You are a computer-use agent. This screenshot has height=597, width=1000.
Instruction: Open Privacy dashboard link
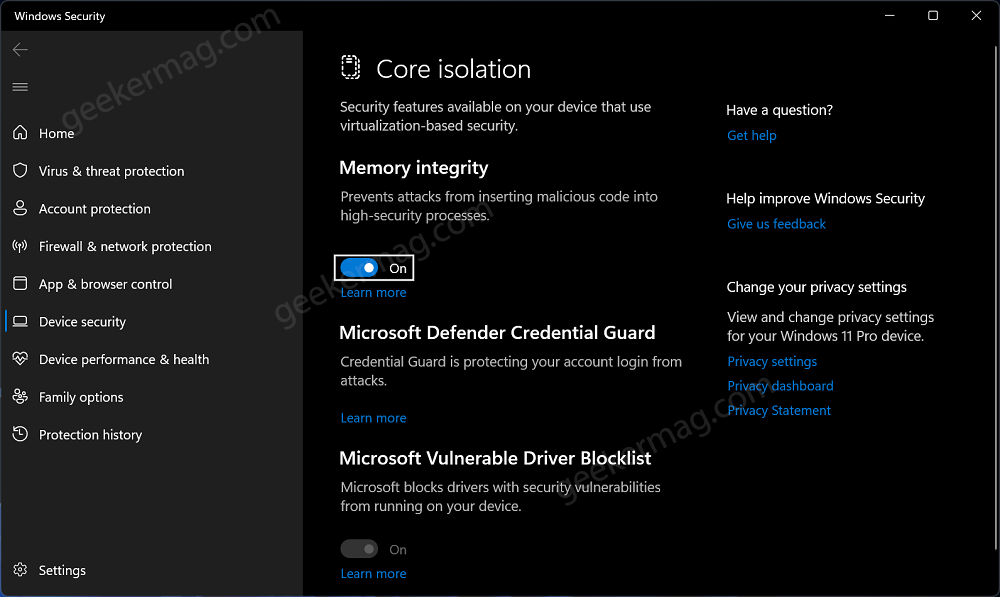point(780,386)
